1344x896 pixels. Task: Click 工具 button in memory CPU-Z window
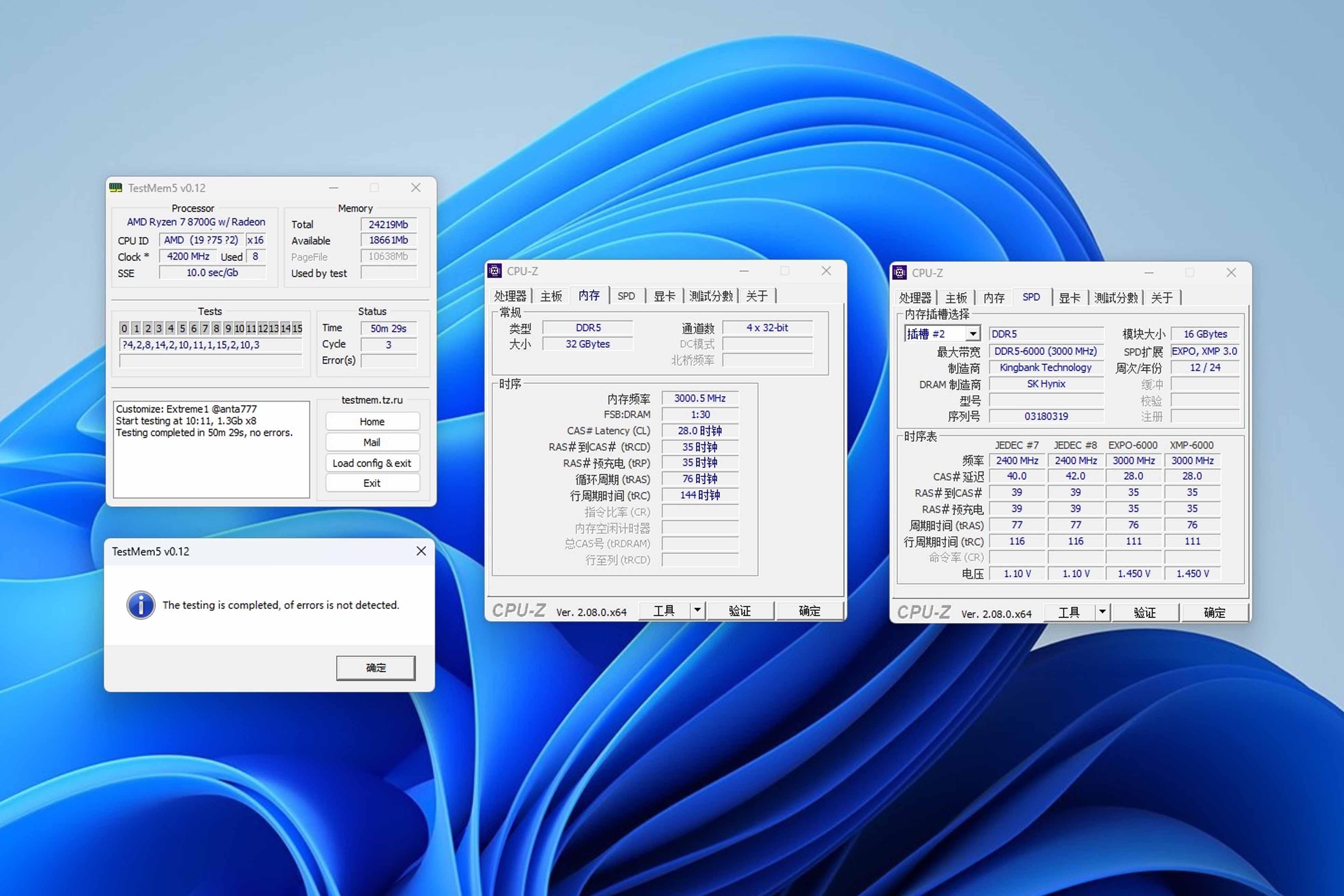point(664,610)
